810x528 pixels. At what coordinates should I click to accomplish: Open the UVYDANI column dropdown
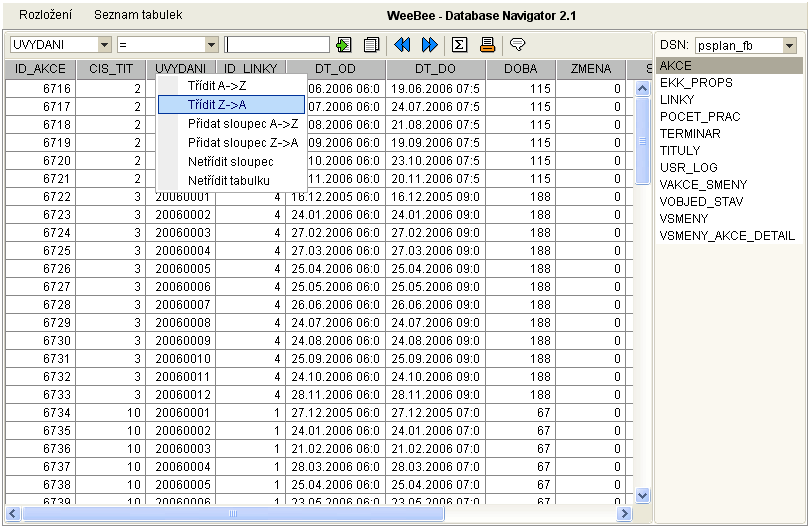tap(105, 45)
